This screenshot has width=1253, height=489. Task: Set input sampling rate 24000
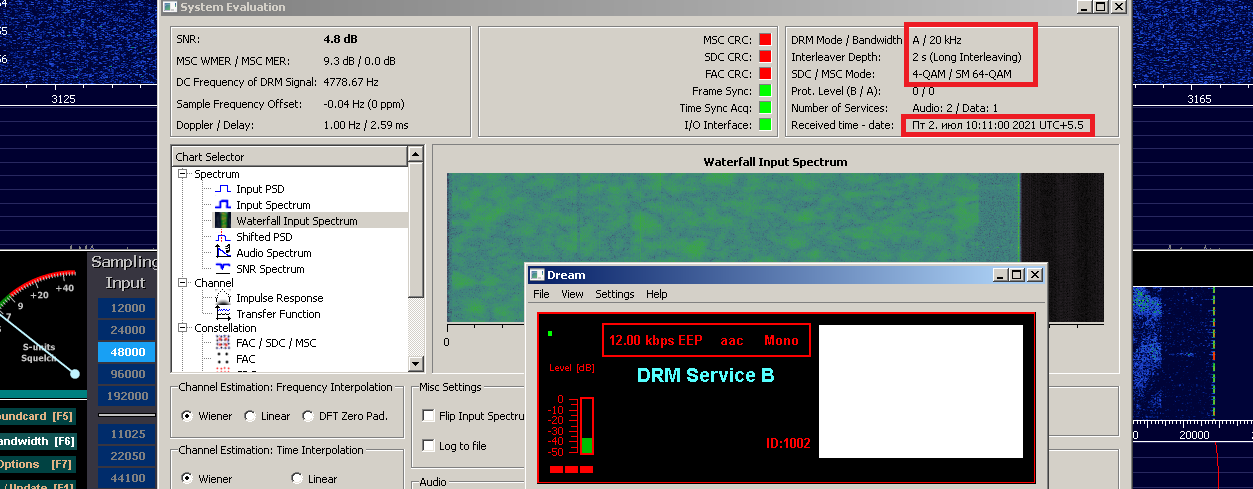(127, 330)
